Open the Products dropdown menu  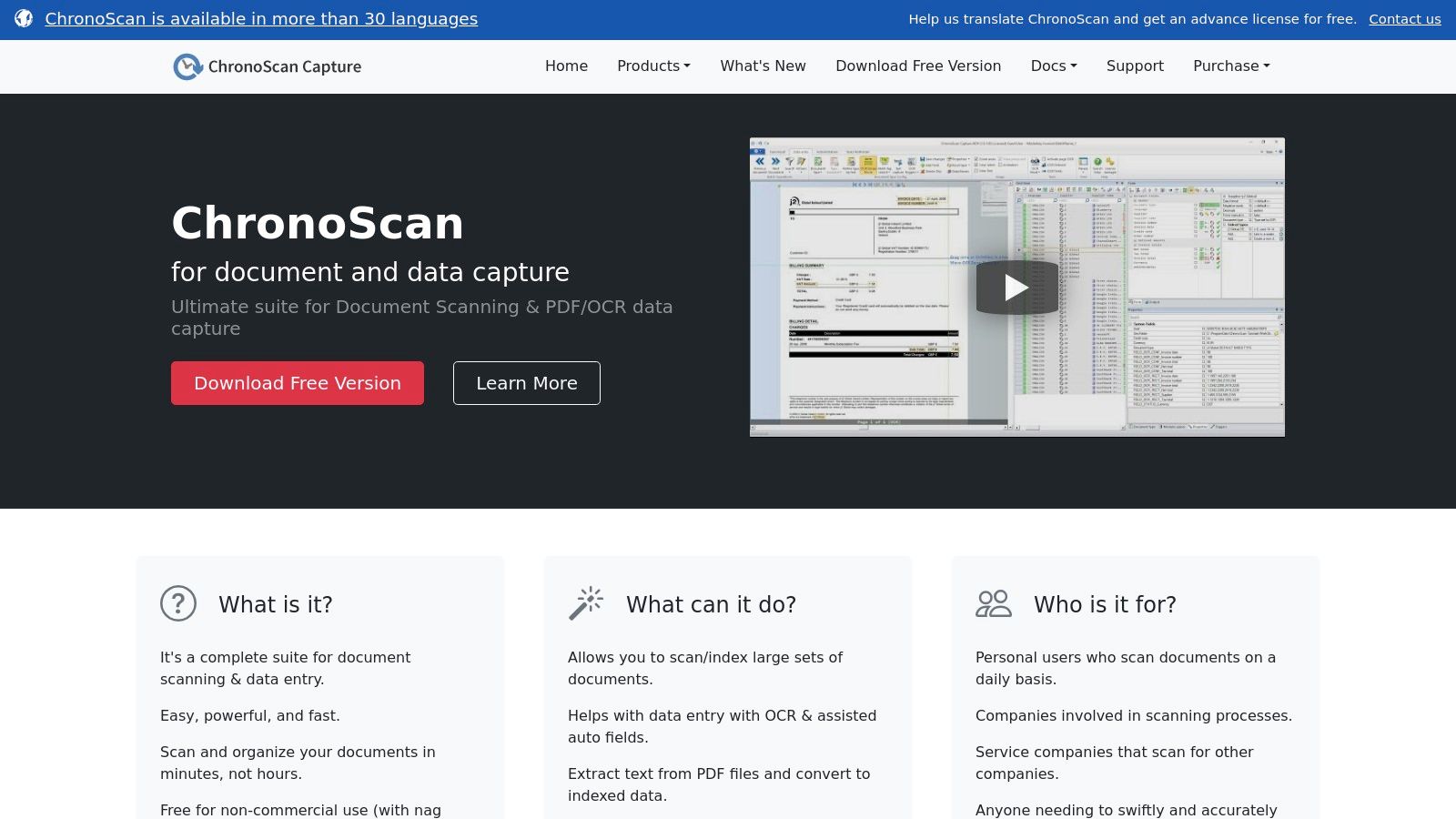[x=653, y=66]
